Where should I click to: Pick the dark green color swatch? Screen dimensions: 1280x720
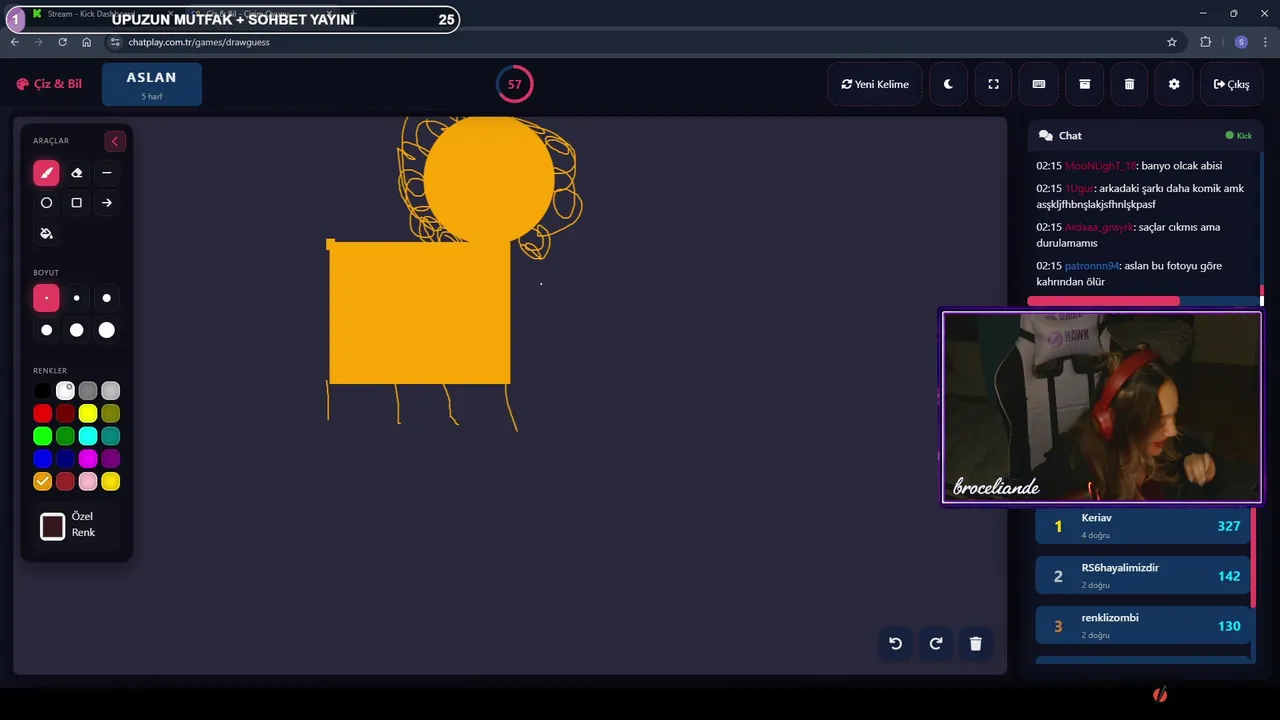[65, 436]
